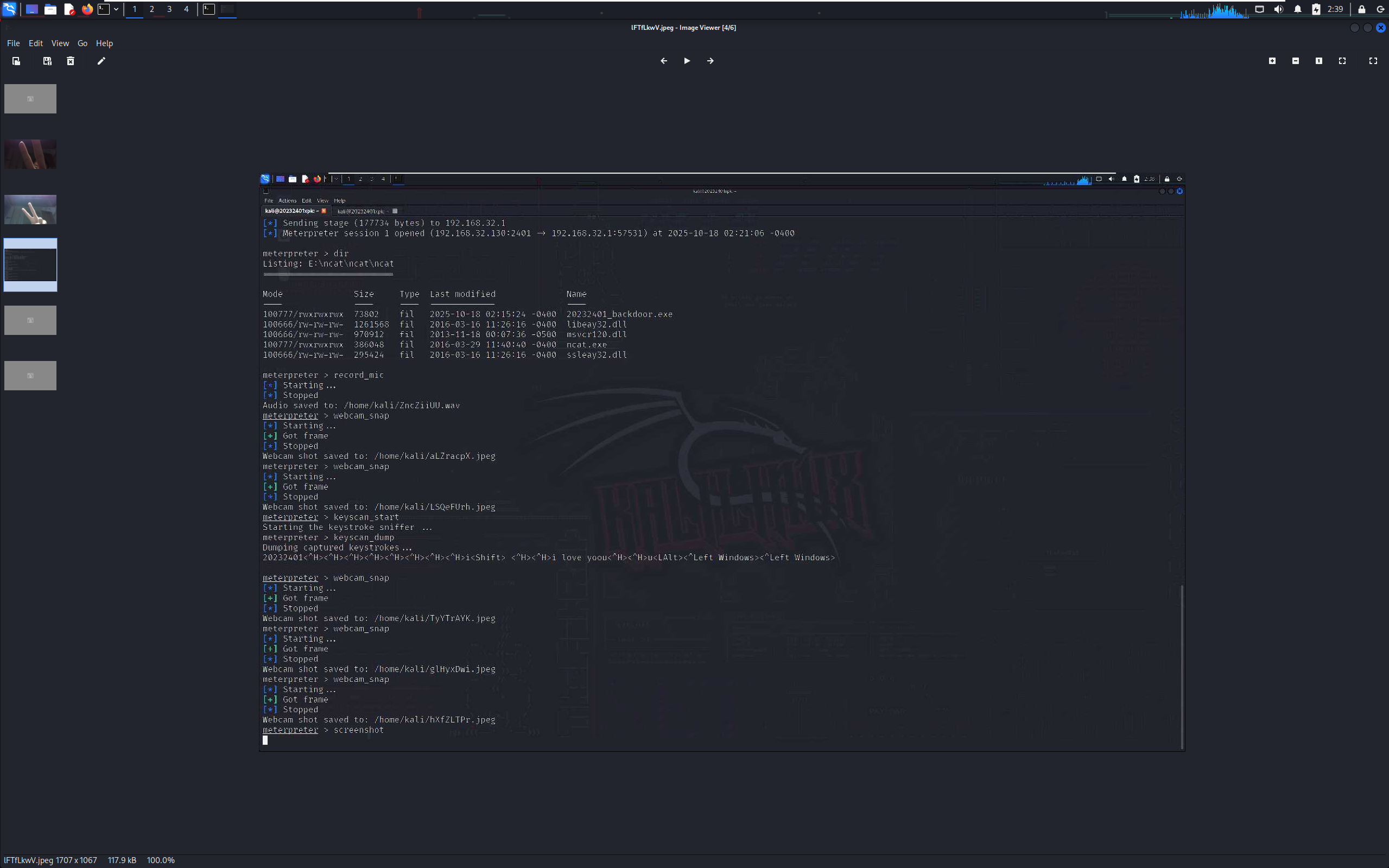The height and width of the screenshot is (868, 1389).
Task: Click the Open file toolbar icon
Action: [16, 61]
